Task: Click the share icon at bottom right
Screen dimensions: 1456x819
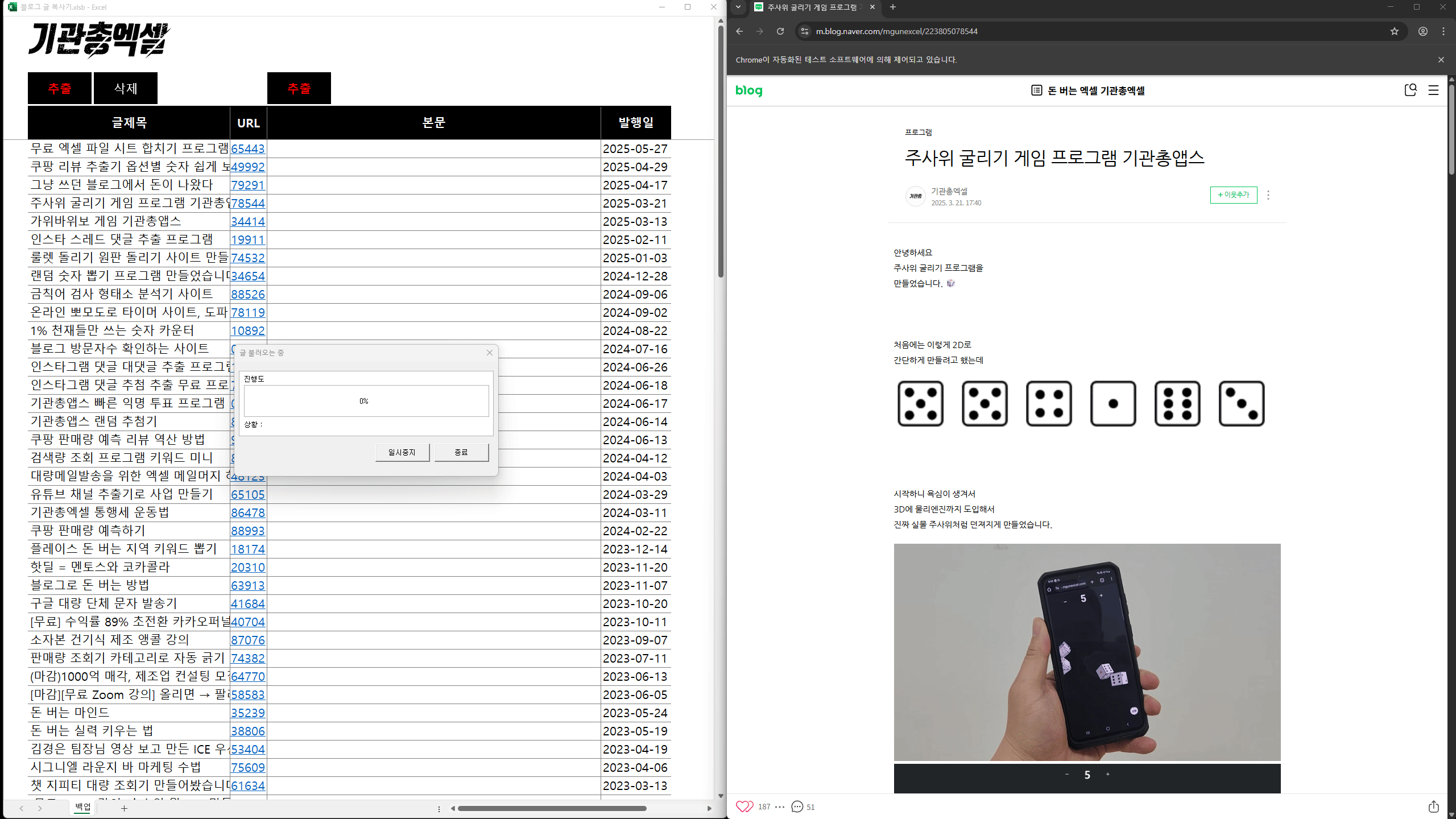Action: tap(1433, 806)
